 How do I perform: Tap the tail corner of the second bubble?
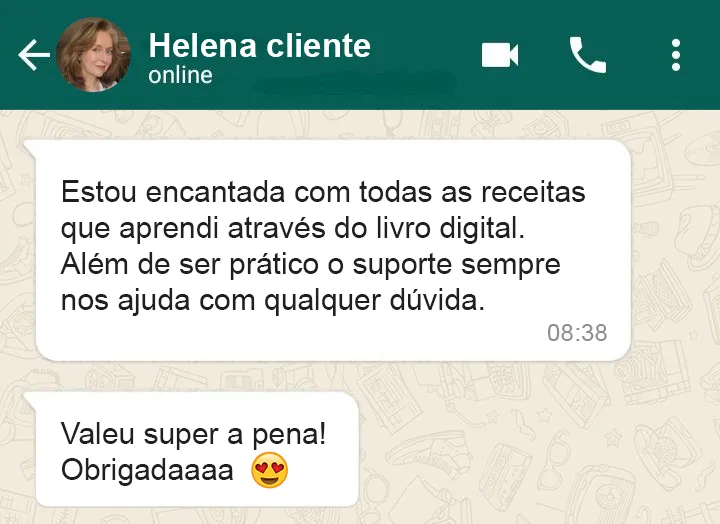30,398
